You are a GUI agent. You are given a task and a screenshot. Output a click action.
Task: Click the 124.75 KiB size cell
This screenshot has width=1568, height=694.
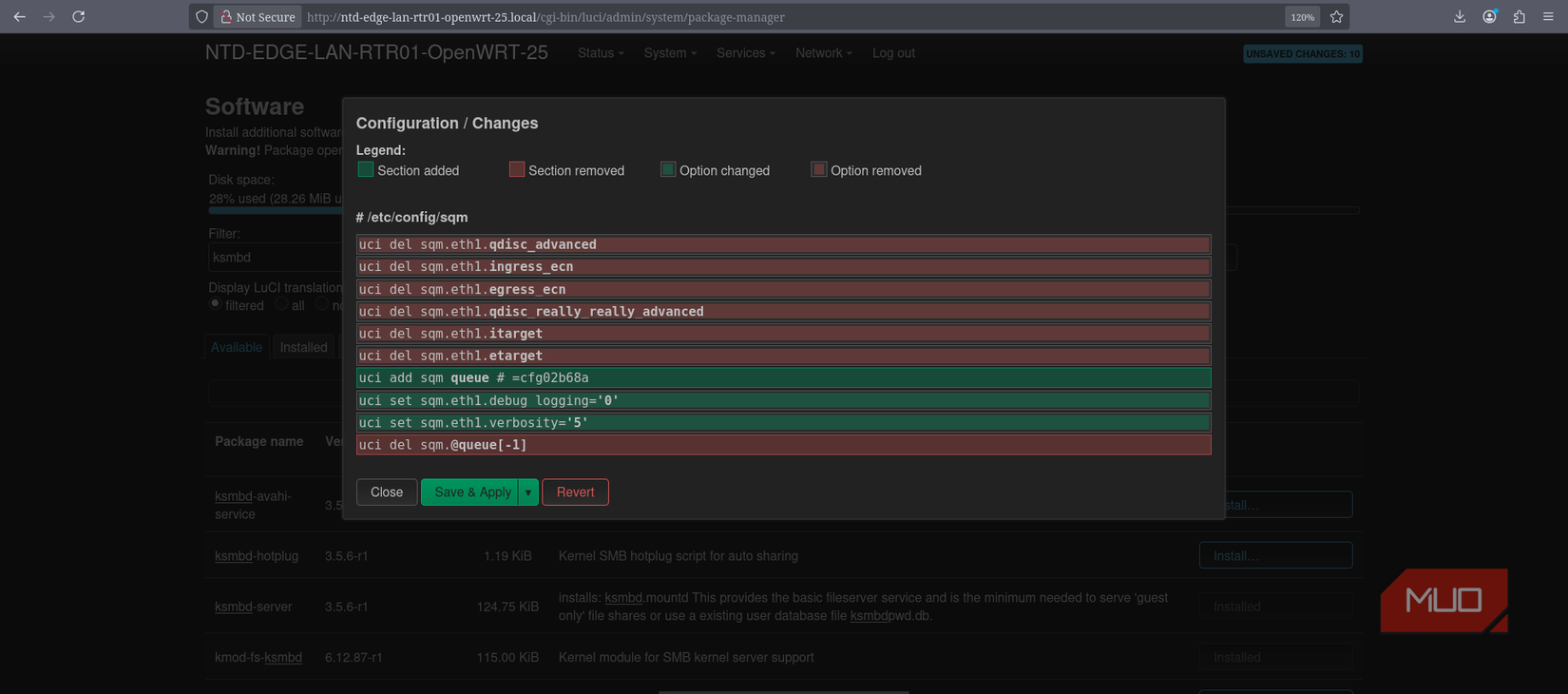(x=507, y=607)
